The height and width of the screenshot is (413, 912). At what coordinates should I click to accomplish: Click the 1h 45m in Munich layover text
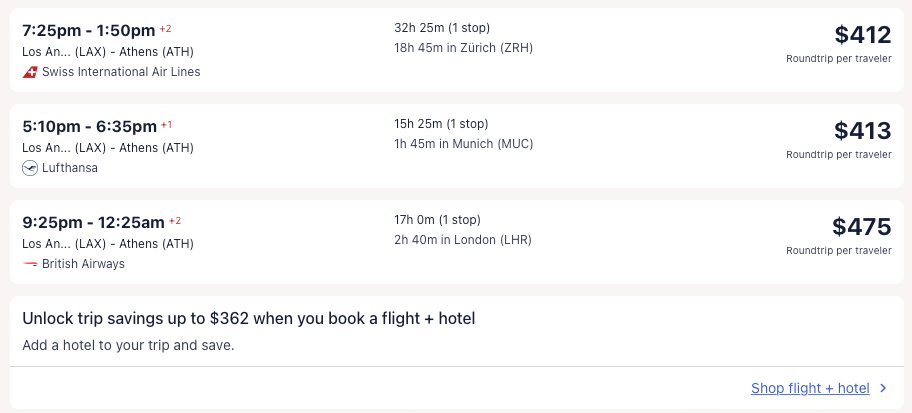[464, 144]
